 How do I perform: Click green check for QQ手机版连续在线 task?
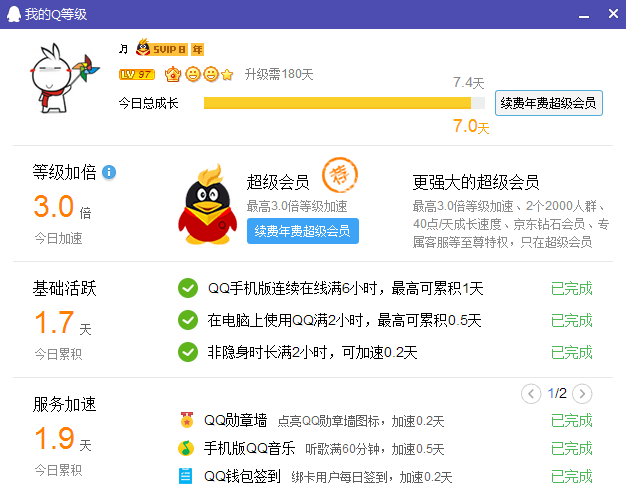click(188, 288)
